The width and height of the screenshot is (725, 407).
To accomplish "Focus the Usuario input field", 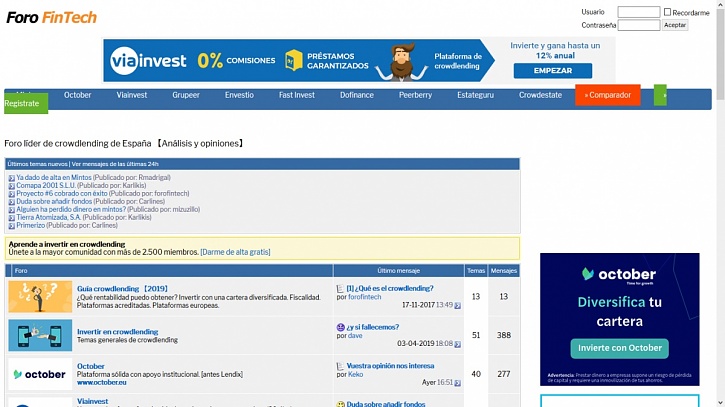I will pos(639,12).
